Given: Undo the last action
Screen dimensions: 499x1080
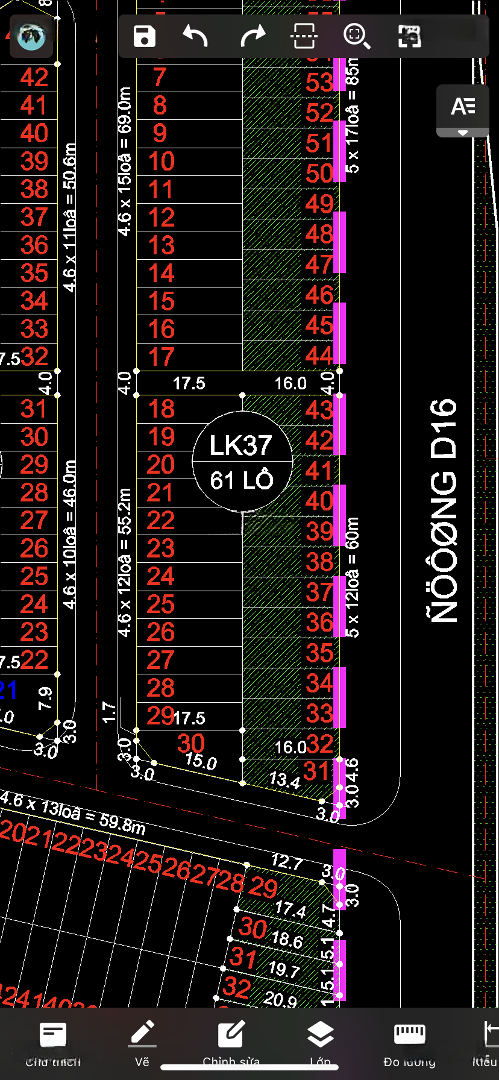Looking at the screenshot, I should coord(195,36).
